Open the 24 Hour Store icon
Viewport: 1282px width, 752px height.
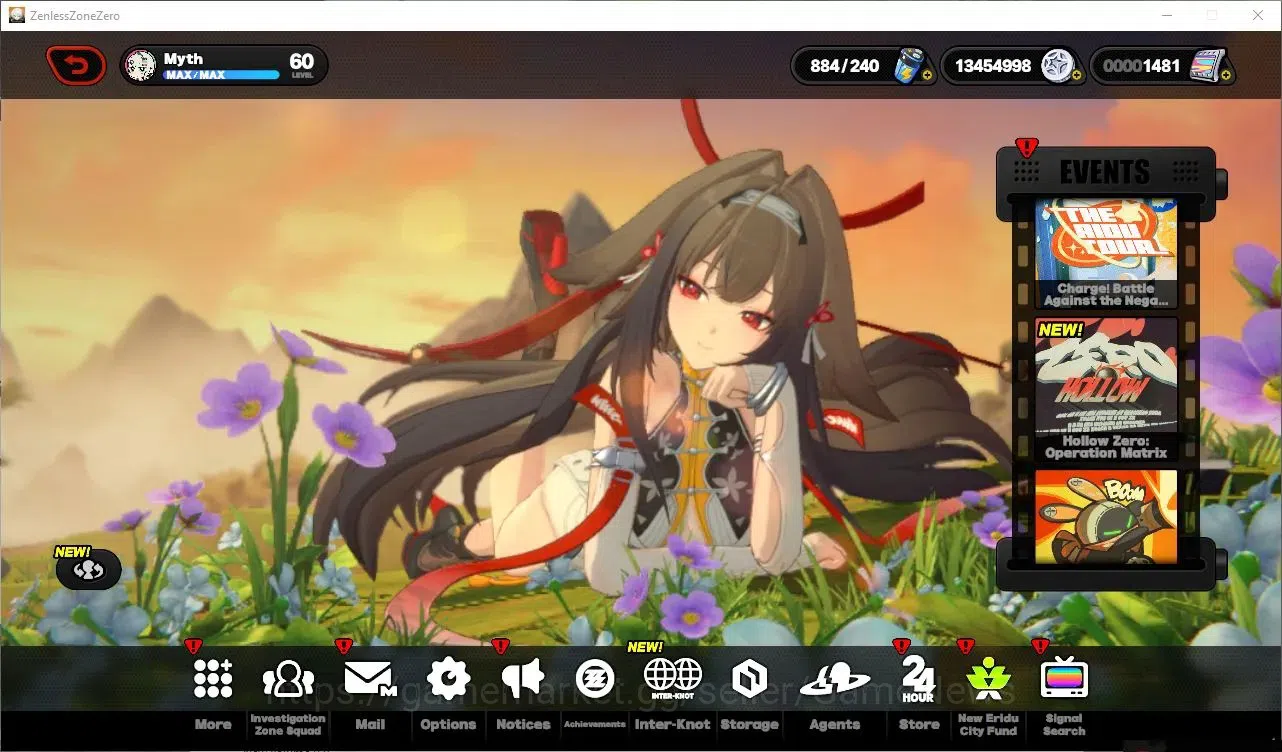[x=918, y=679]
